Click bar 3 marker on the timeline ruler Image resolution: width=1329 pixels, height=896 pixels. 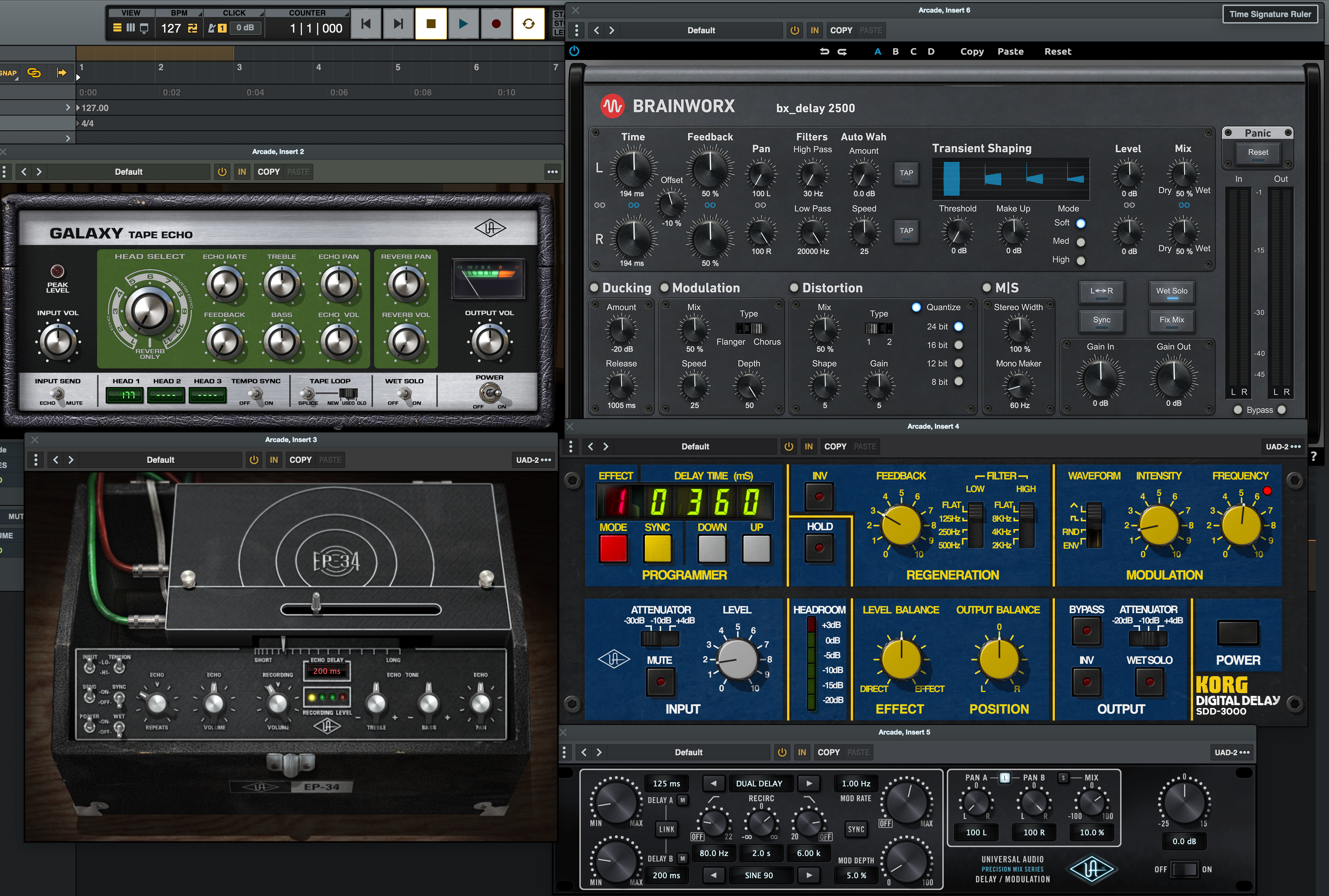pyautogui.click(x=240, y=67)
